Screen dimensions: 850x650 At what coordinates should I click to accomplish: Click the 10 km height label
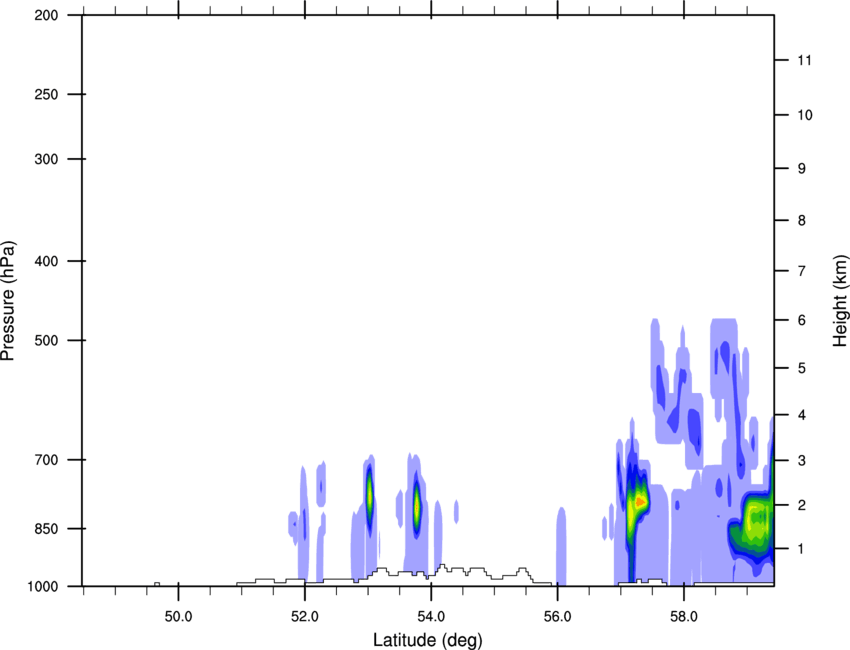click(805, 115)
